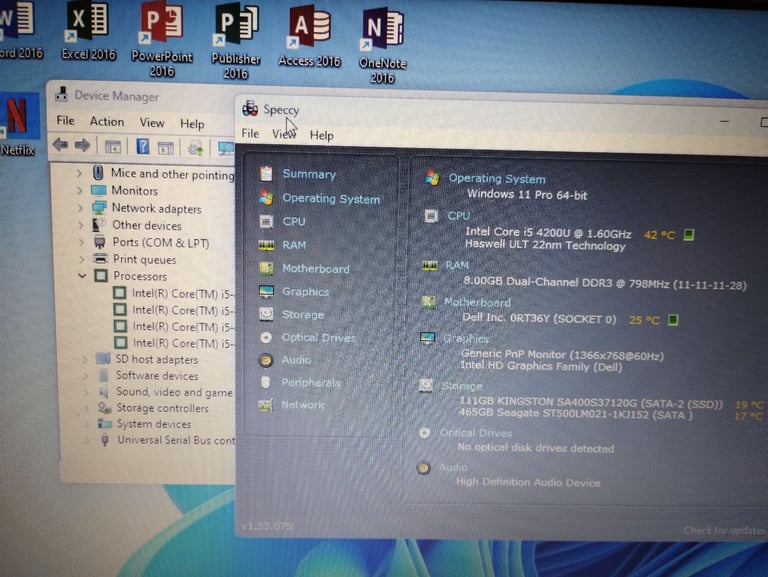Open the View menu in Device Manager
The width and height of the screenshot is (768, 577).
click(x=152, y=122)
